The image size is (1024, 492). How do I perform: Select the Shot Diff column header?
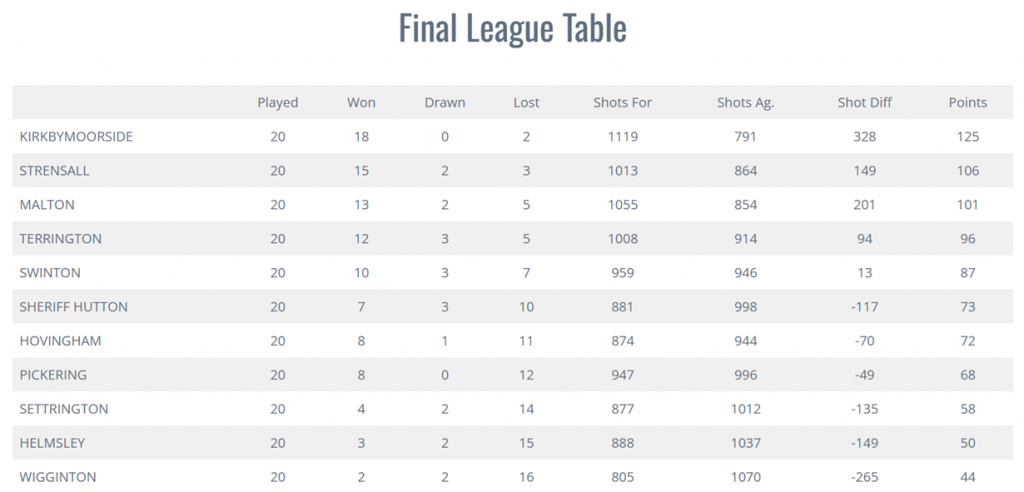tap(865, 103)
